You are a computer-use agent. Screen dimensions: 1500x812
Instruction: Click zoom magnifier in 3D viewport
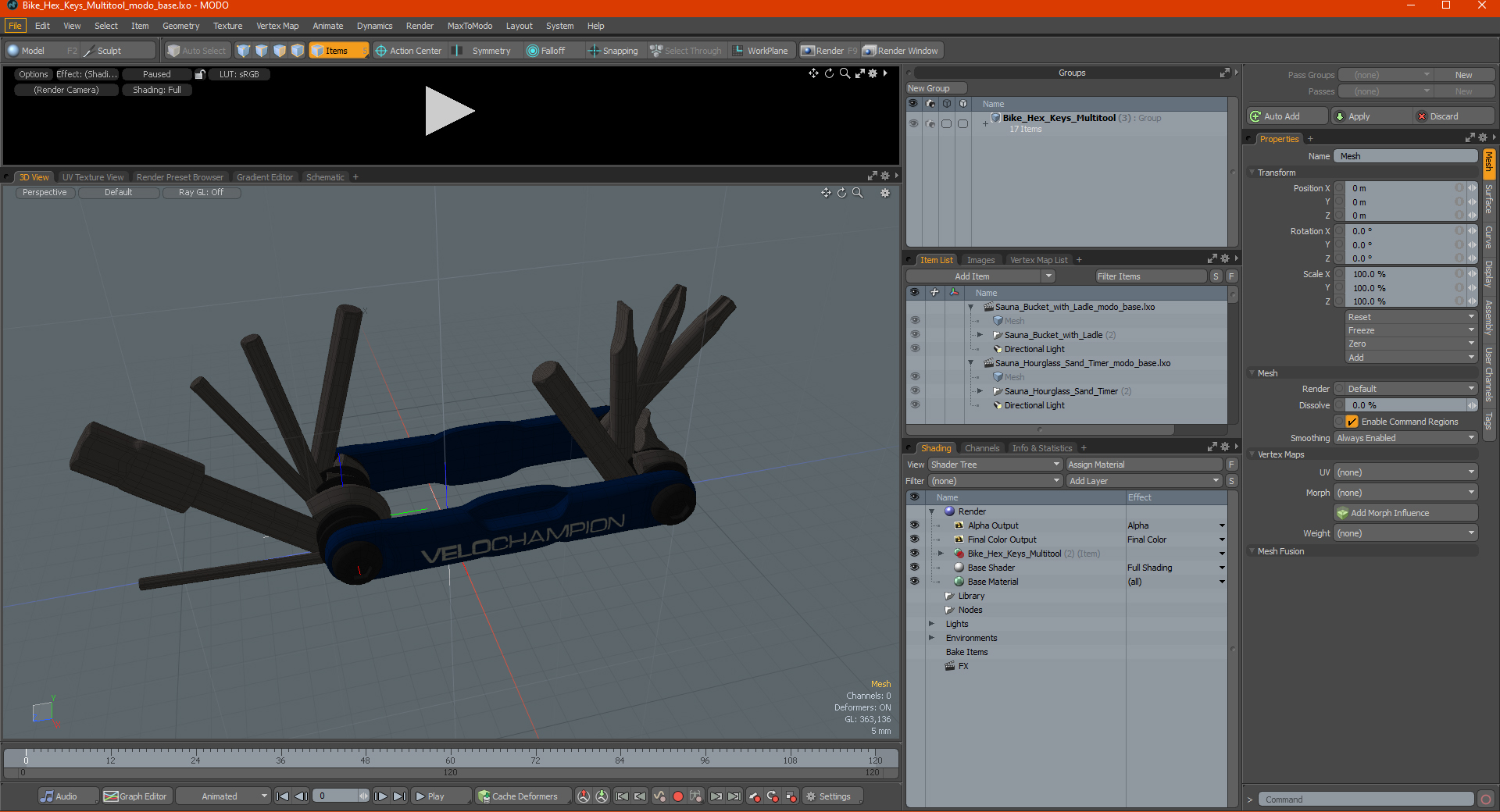pos(857,193)
